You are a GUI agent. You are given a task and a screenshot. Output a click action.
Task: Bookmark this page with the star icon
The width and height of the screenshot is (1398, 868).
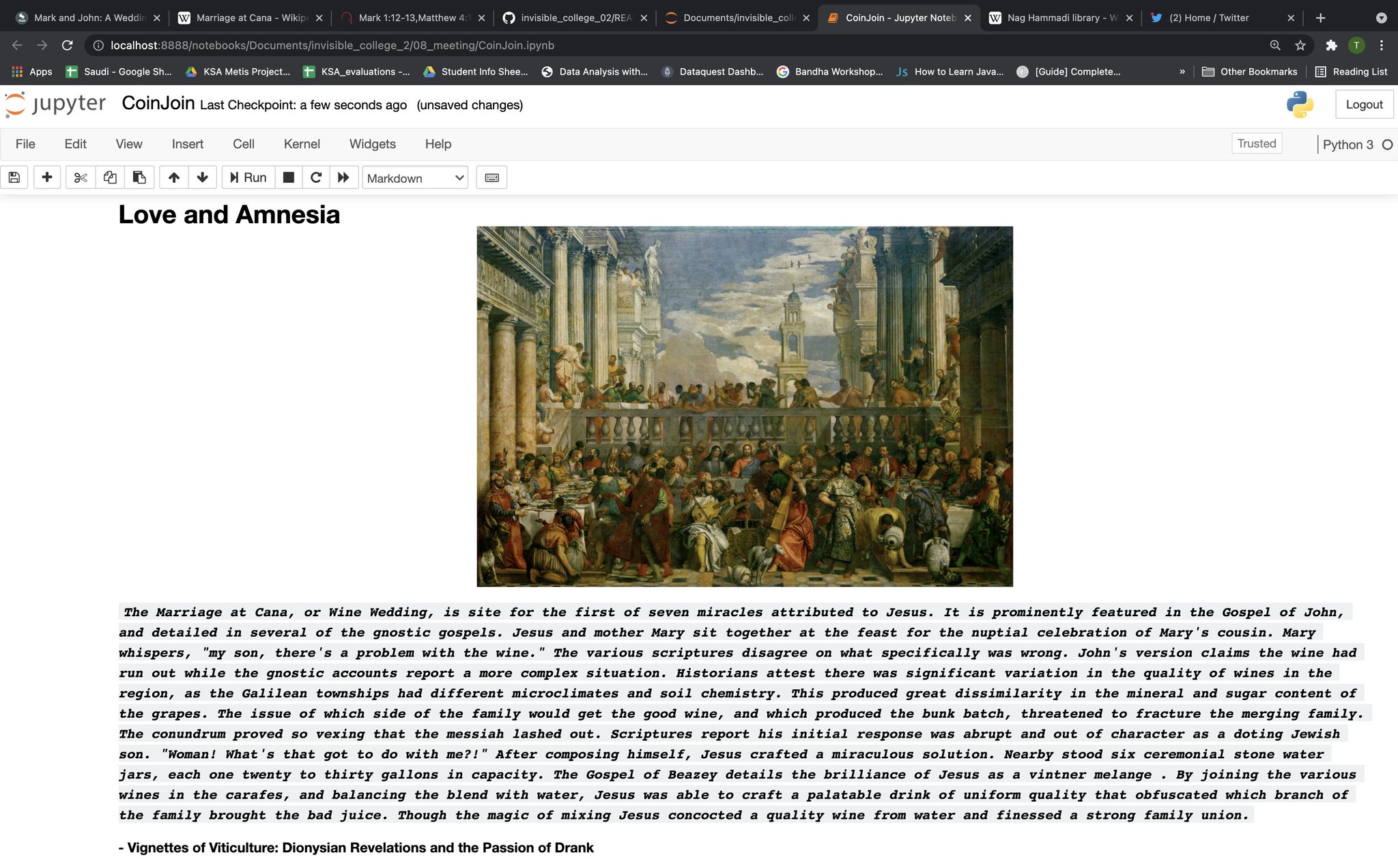[x=1300, y=45]
